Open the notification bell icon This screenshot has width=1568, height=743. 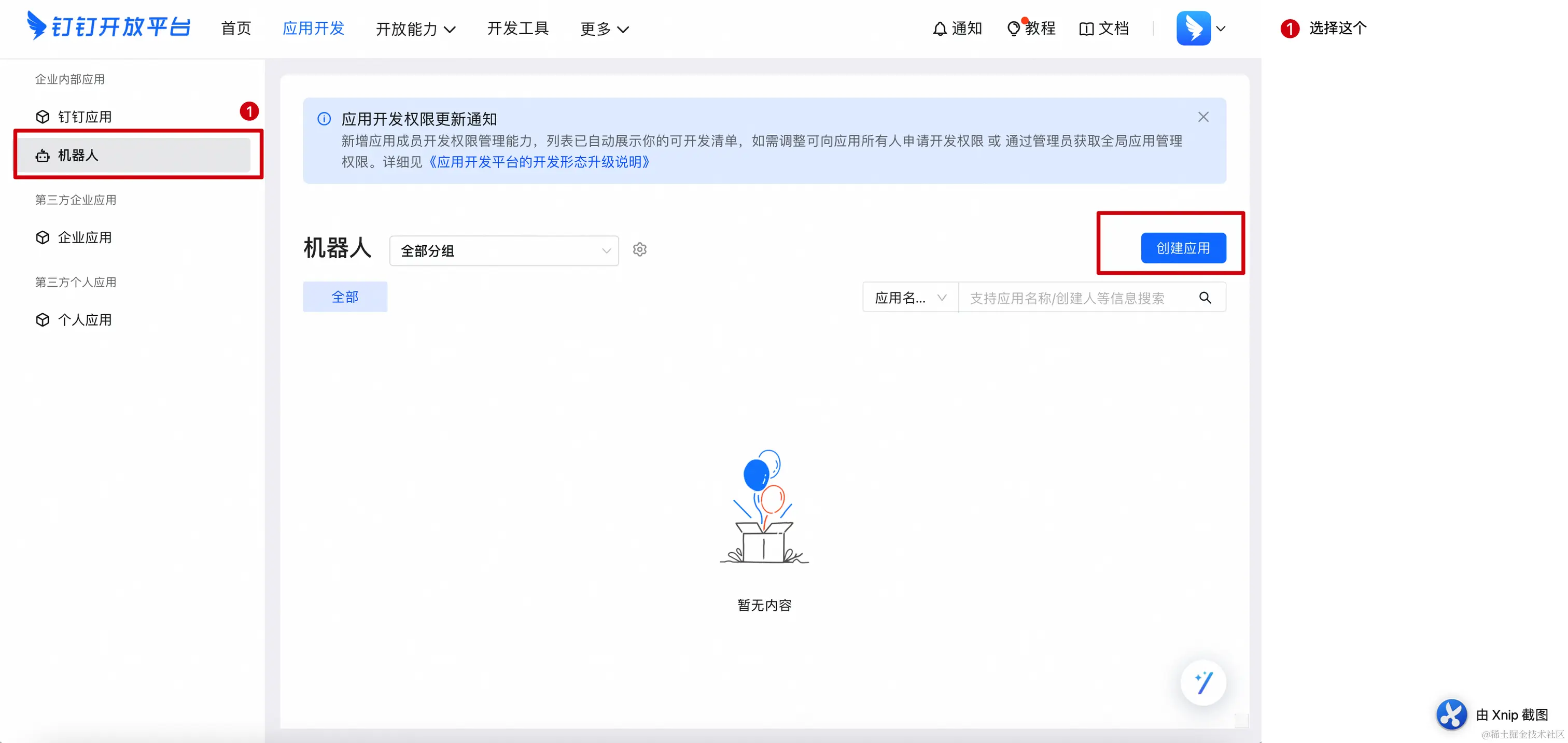tap(939, 29)
